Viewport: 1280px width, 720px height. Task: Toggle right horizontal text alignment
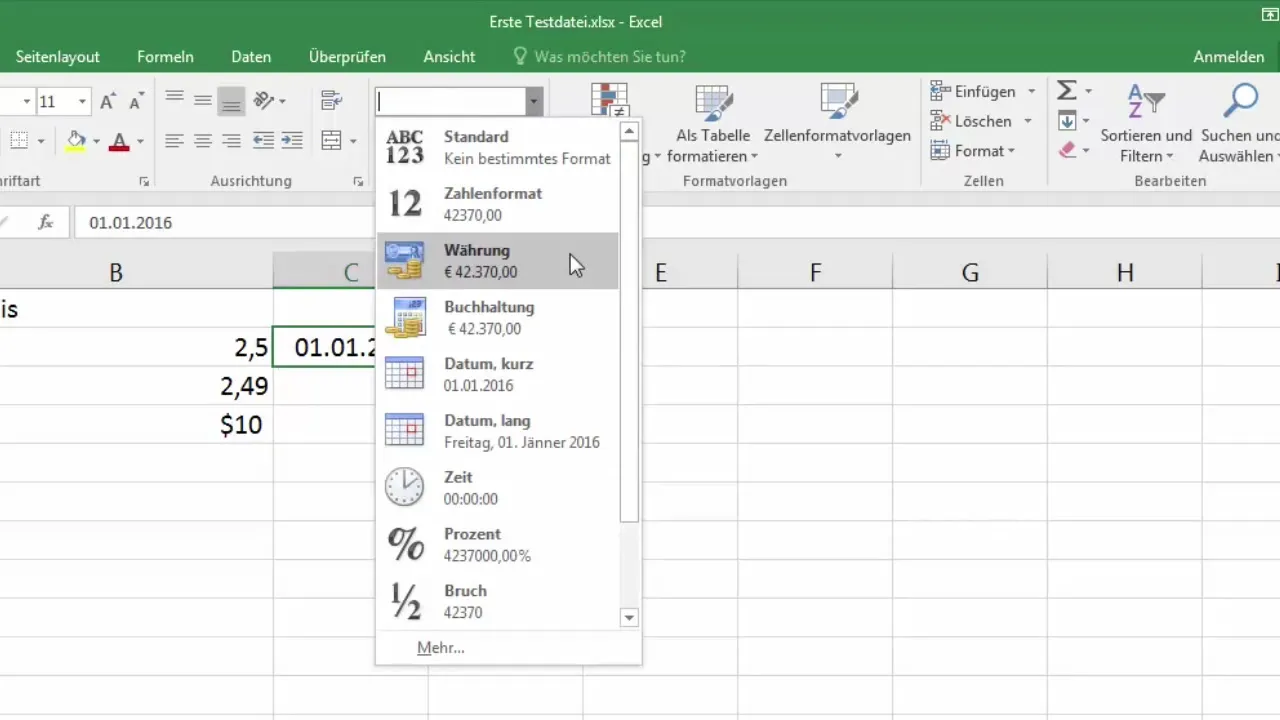coord(232,141)
